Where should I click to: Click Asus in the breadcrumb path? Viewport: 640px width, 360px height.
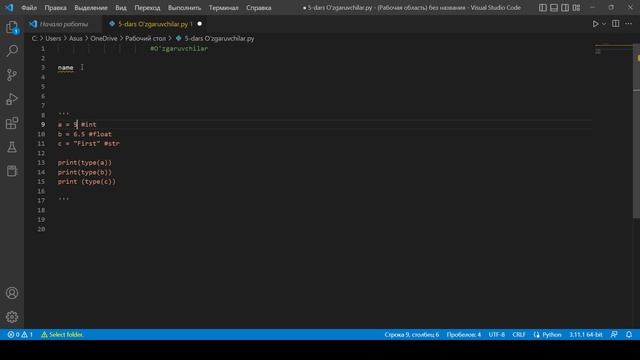click(76, 38)
